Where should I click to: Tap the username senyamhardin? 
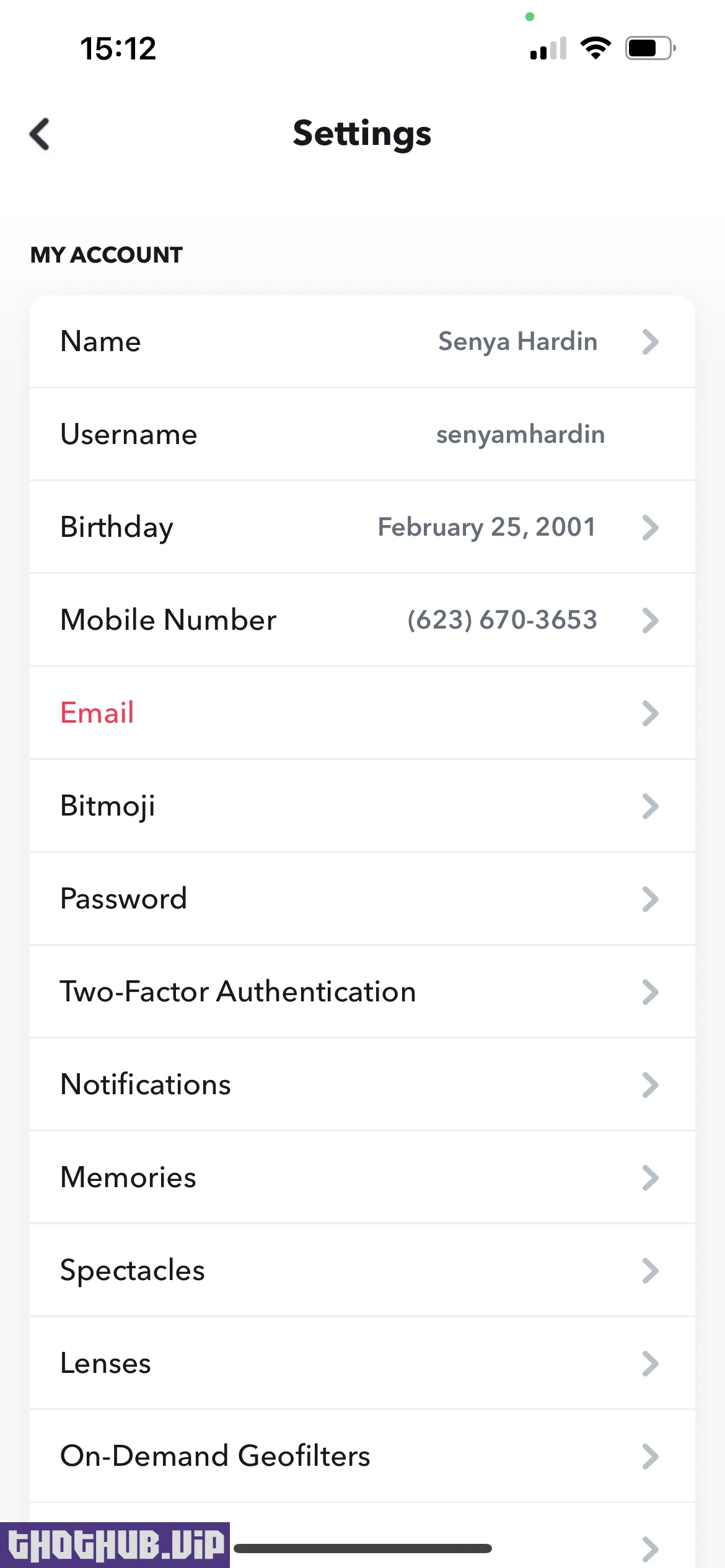click(520, 434)
